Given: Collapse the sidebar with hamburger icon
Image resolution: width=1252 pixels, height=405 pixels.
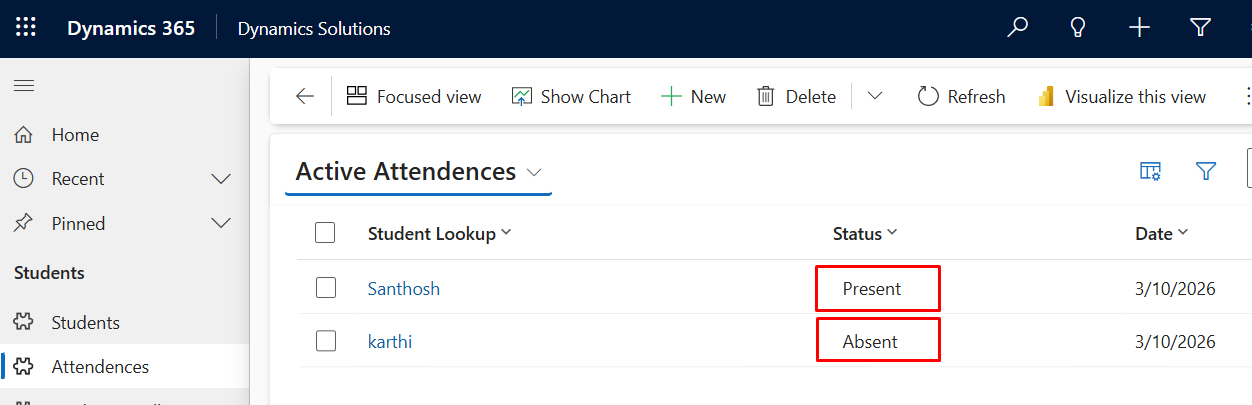Looking at the screenshot, I should point(24,86).
